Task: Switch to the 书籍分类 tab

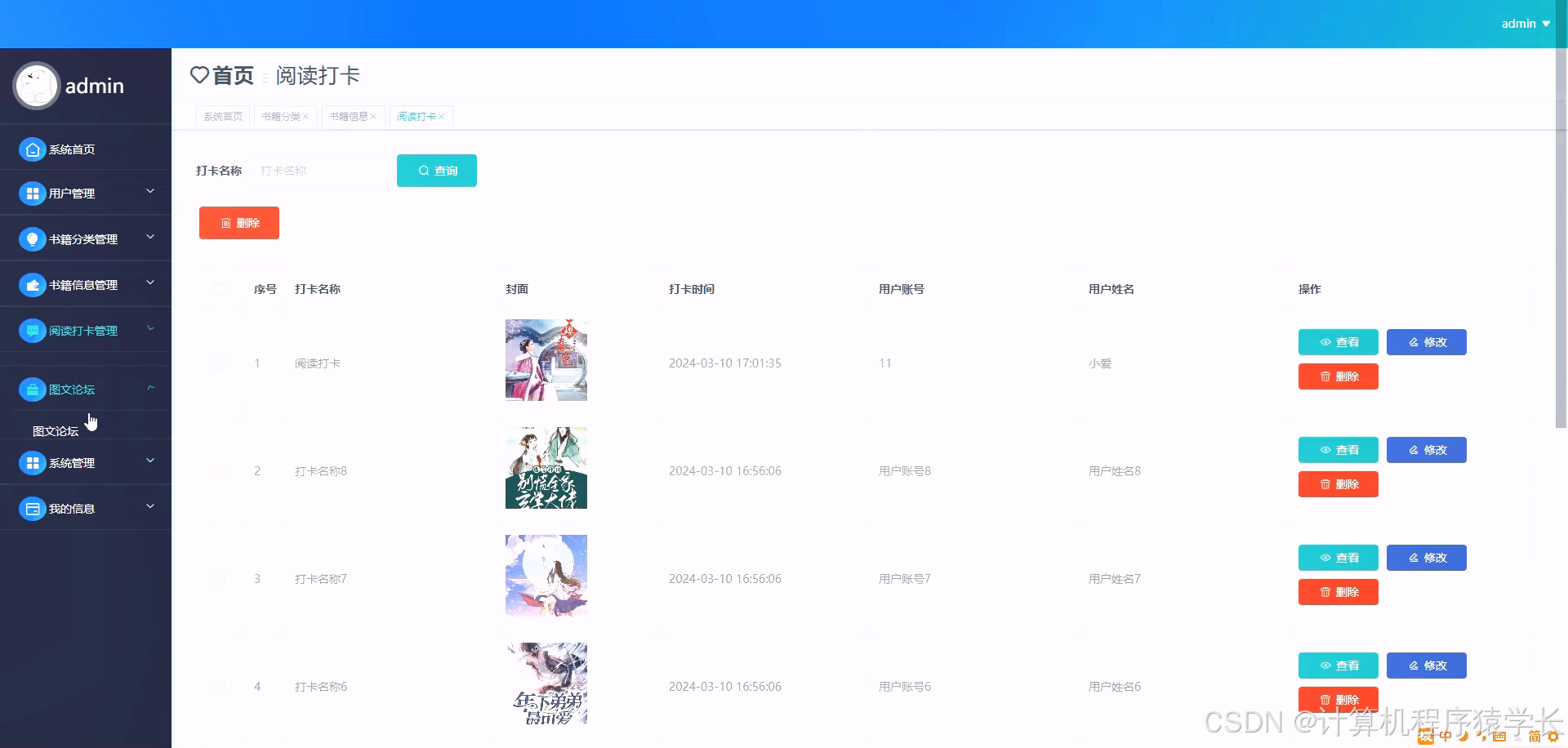Action: [280, 117]
